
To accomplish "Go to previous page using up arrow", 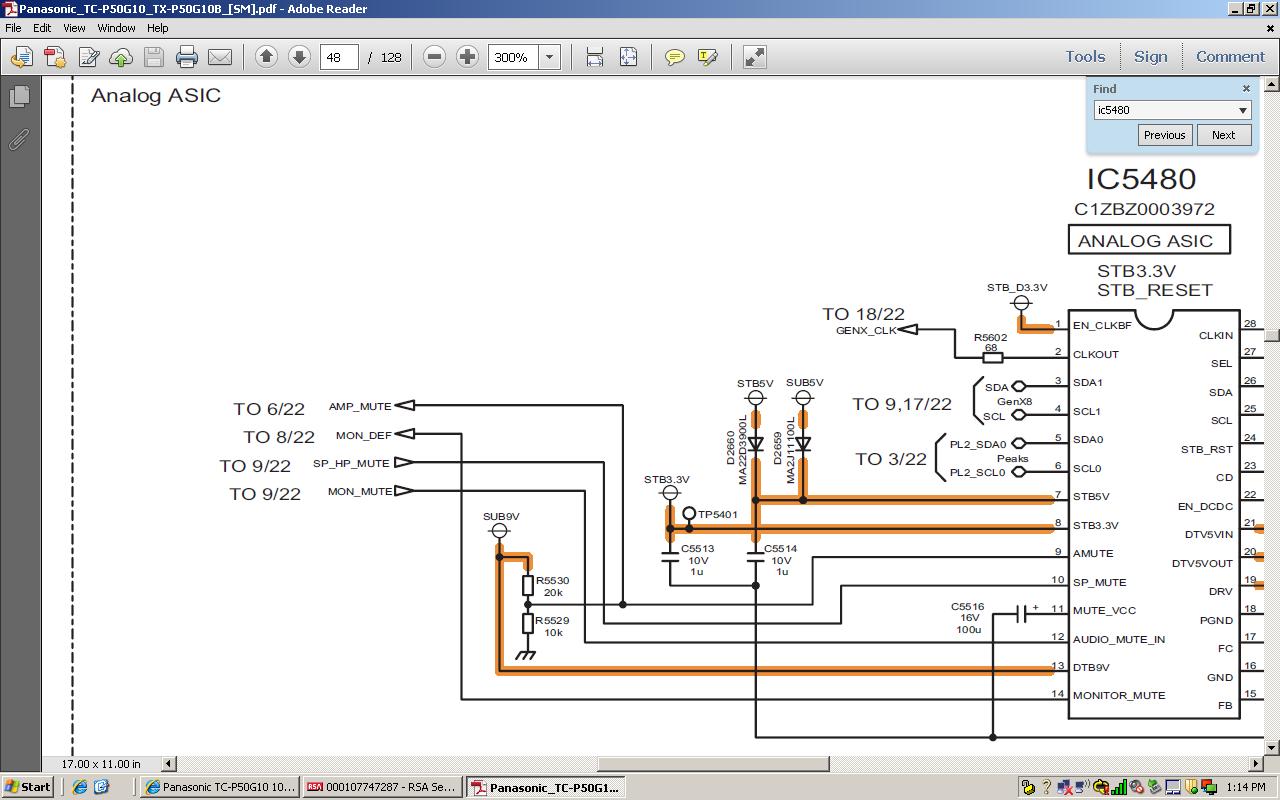I will [x=266, y=57].
